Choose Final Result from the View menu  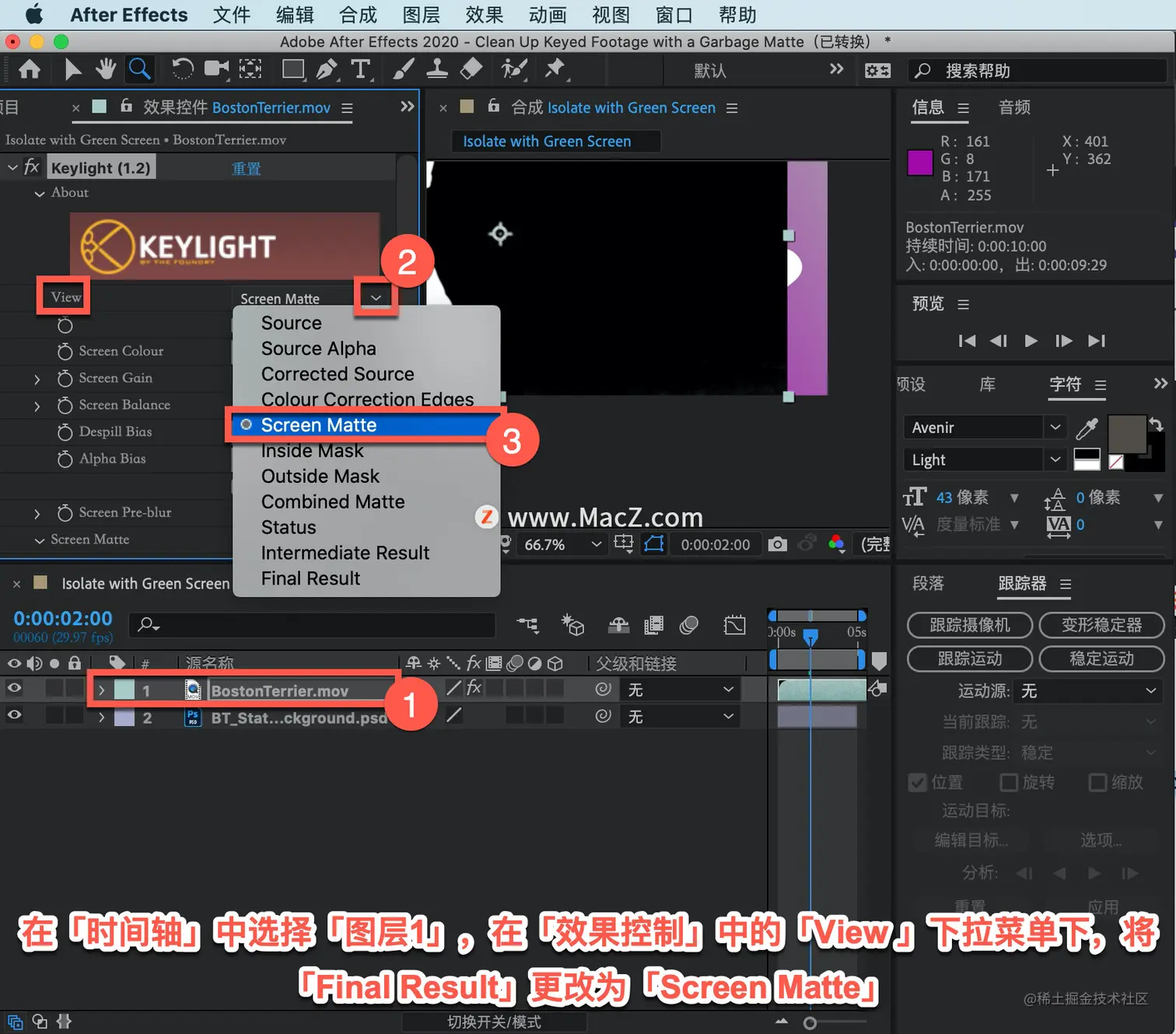click(x=310, y=578)
